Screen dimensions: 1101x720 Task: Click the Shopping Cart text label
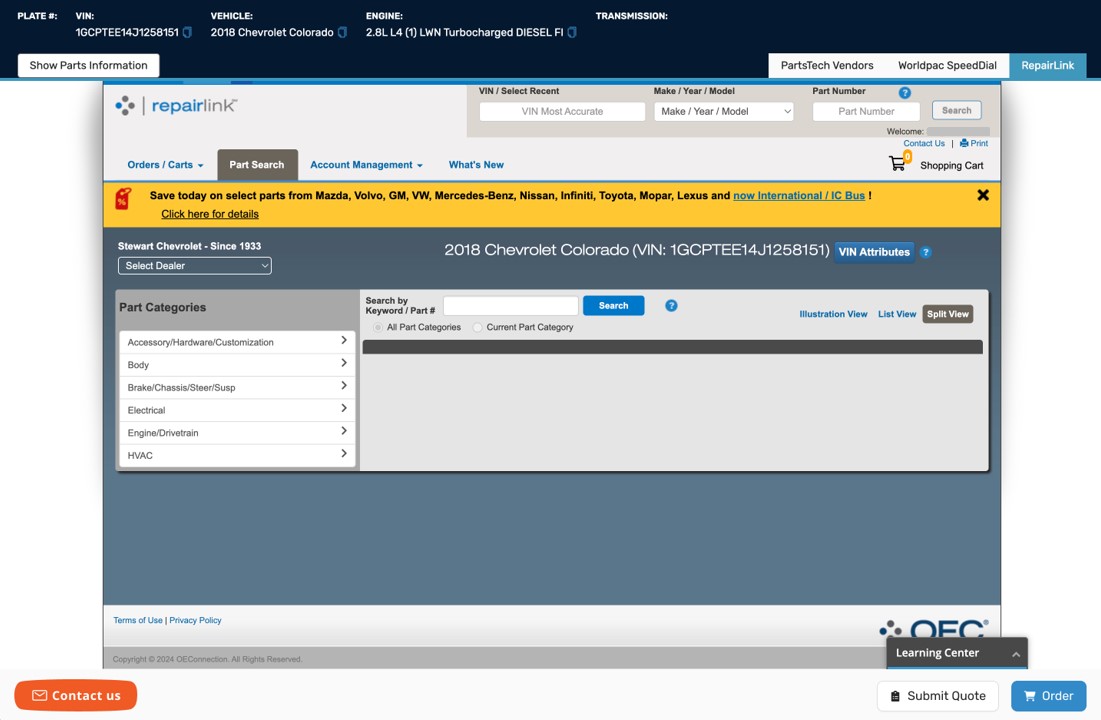(951, 166)
